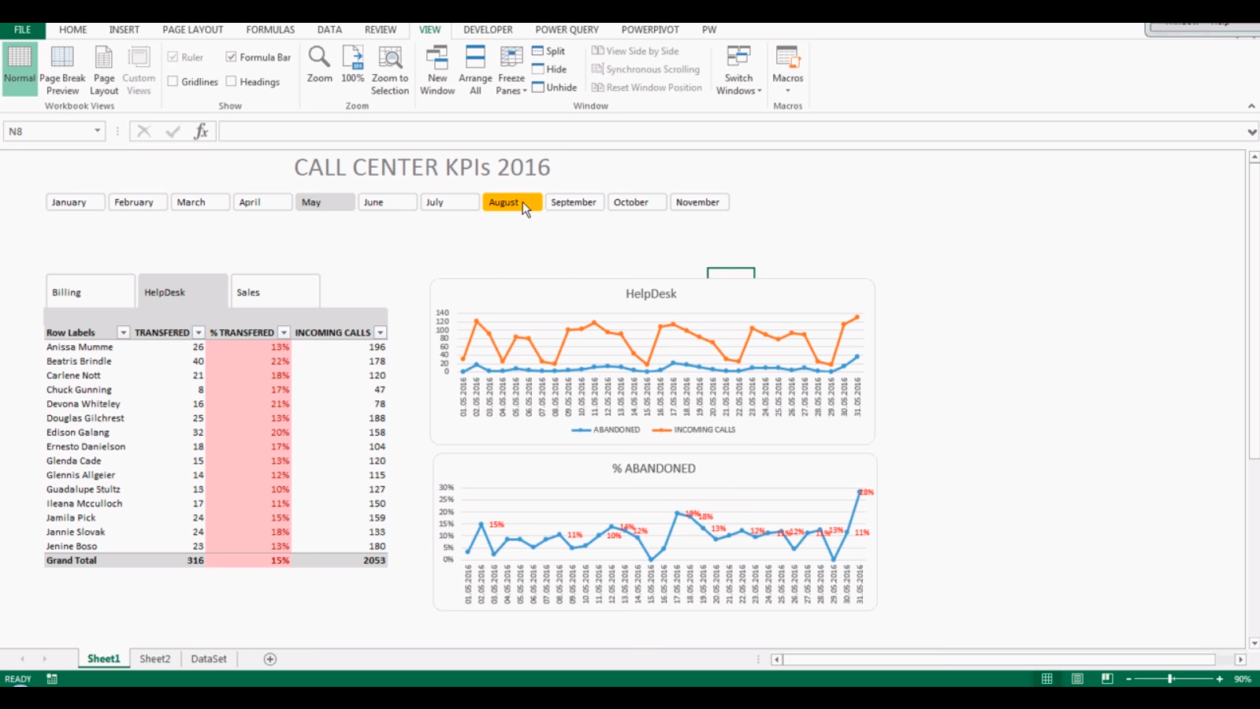
Task: Switch to Normal view in status bar
Action: (x=1047, y=679)
